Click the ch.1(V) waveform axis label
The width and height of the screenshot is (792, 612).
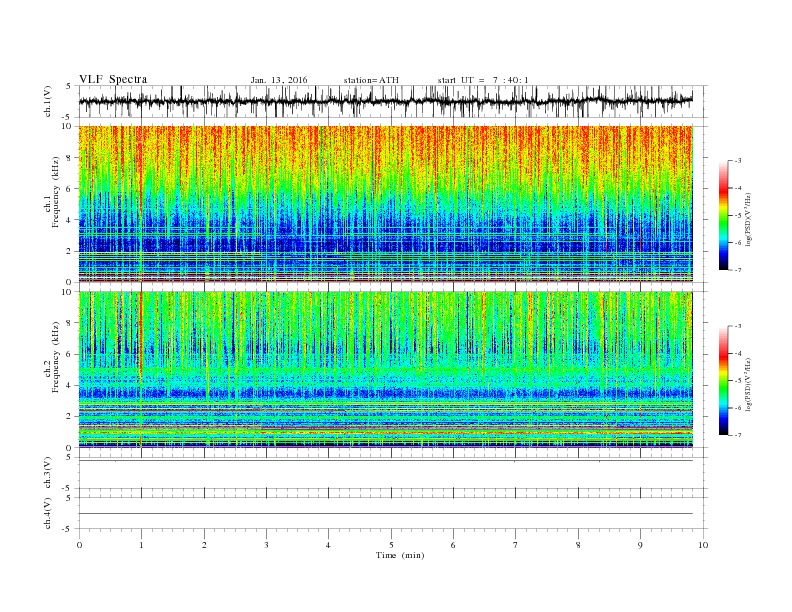point(48,101)
